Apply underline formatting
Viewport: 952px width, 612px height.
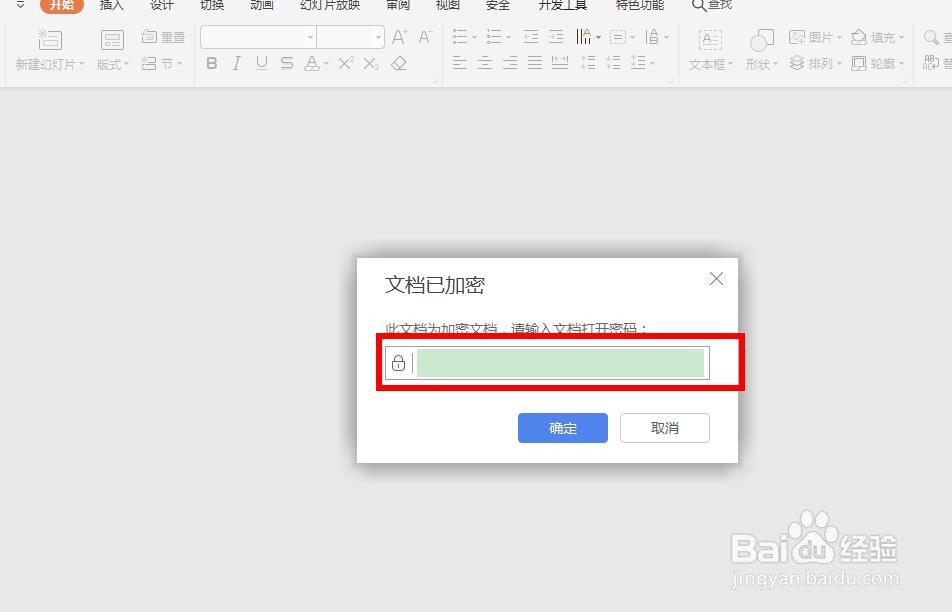[261, 63]
